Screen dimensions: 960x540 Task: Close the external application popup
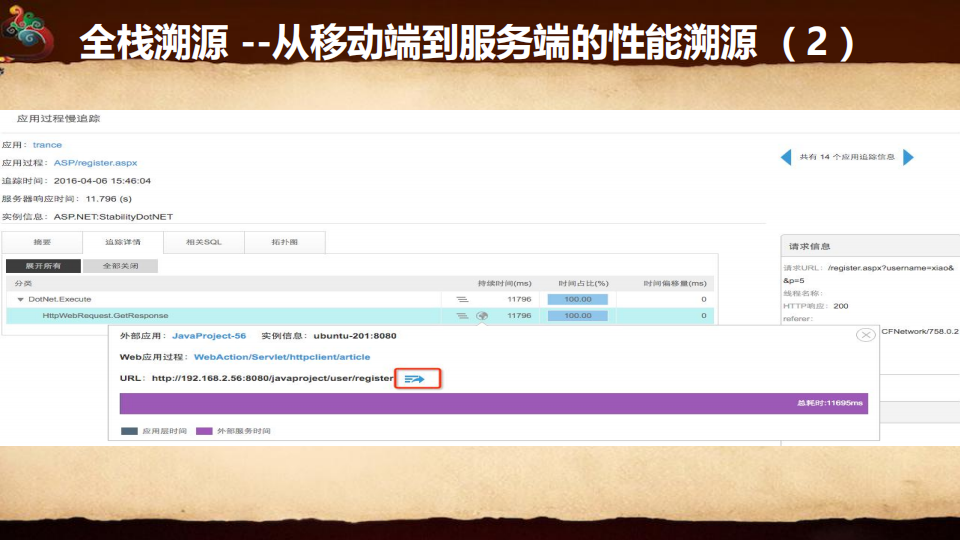[x=865, y=335]
